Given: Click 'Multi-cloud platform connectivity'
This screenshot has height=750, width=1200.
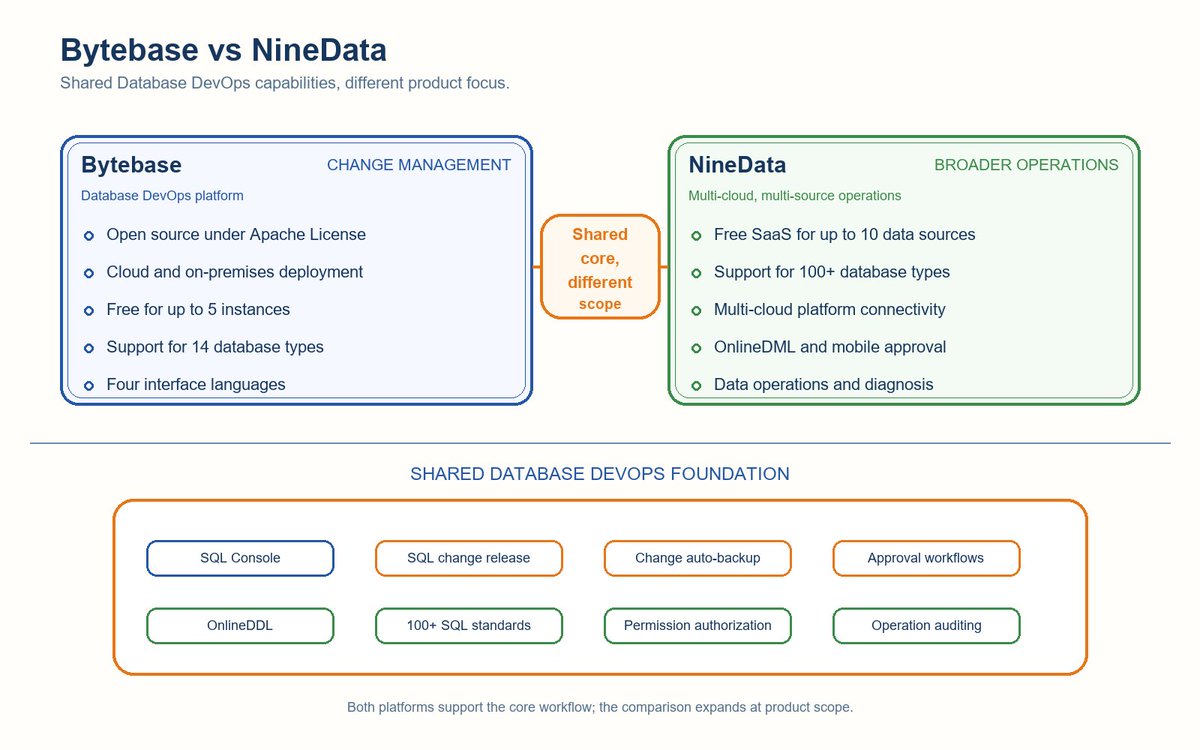Looking at the screenshot, I should point(830,310).
